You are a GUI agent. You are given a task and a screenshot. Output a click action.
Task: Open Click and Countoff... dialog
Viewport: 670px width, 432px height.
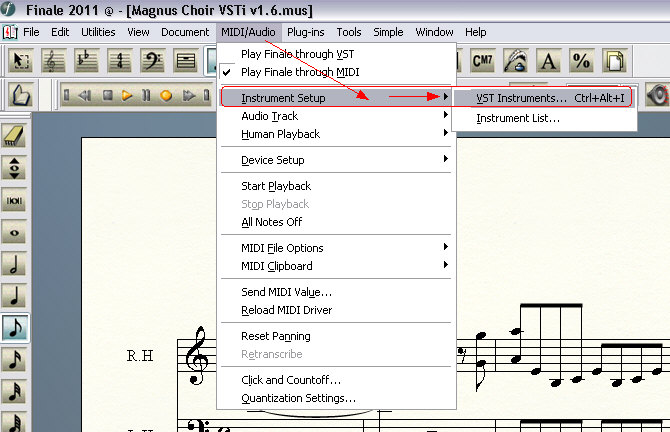click(336, 380)
